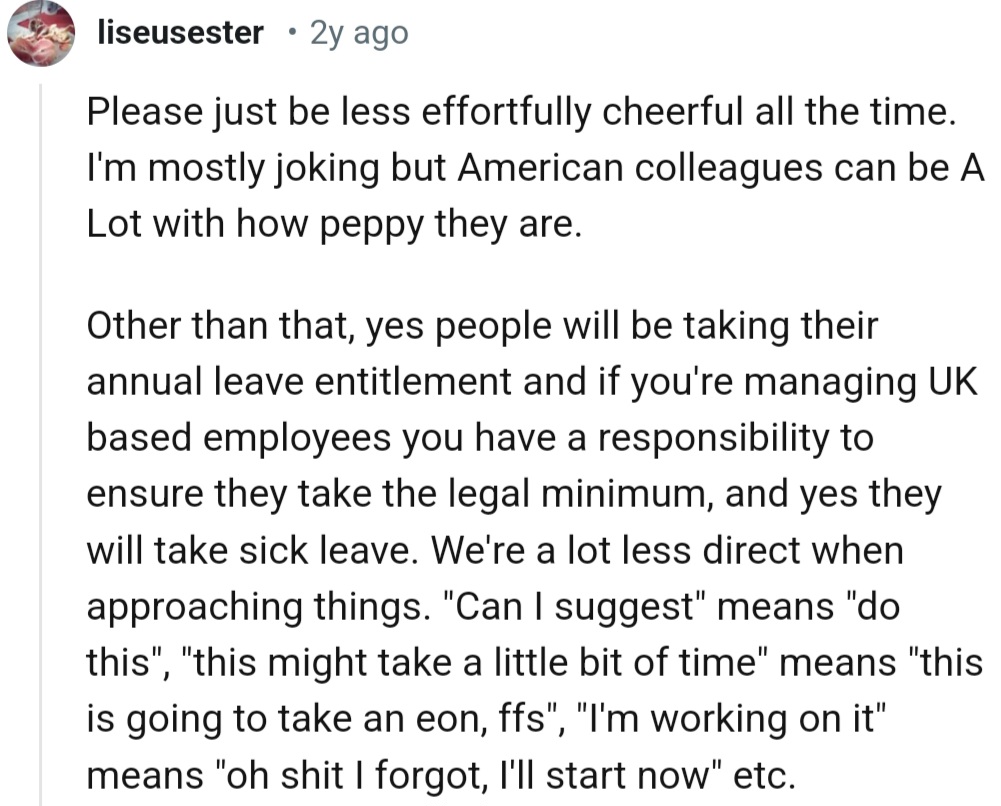Open the liseusester username link
The width and height of the screenshot is (1001, 806).
point(180,33)
